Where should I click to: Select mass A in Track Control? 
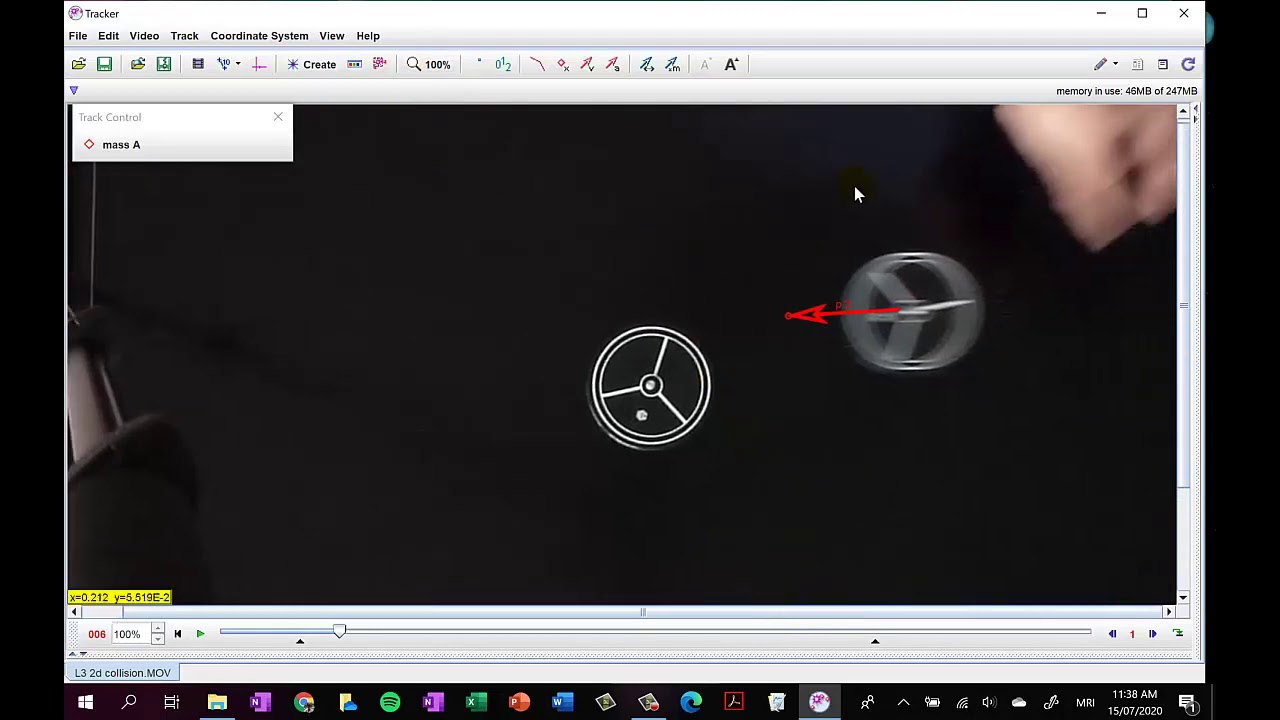click(112, 145)
